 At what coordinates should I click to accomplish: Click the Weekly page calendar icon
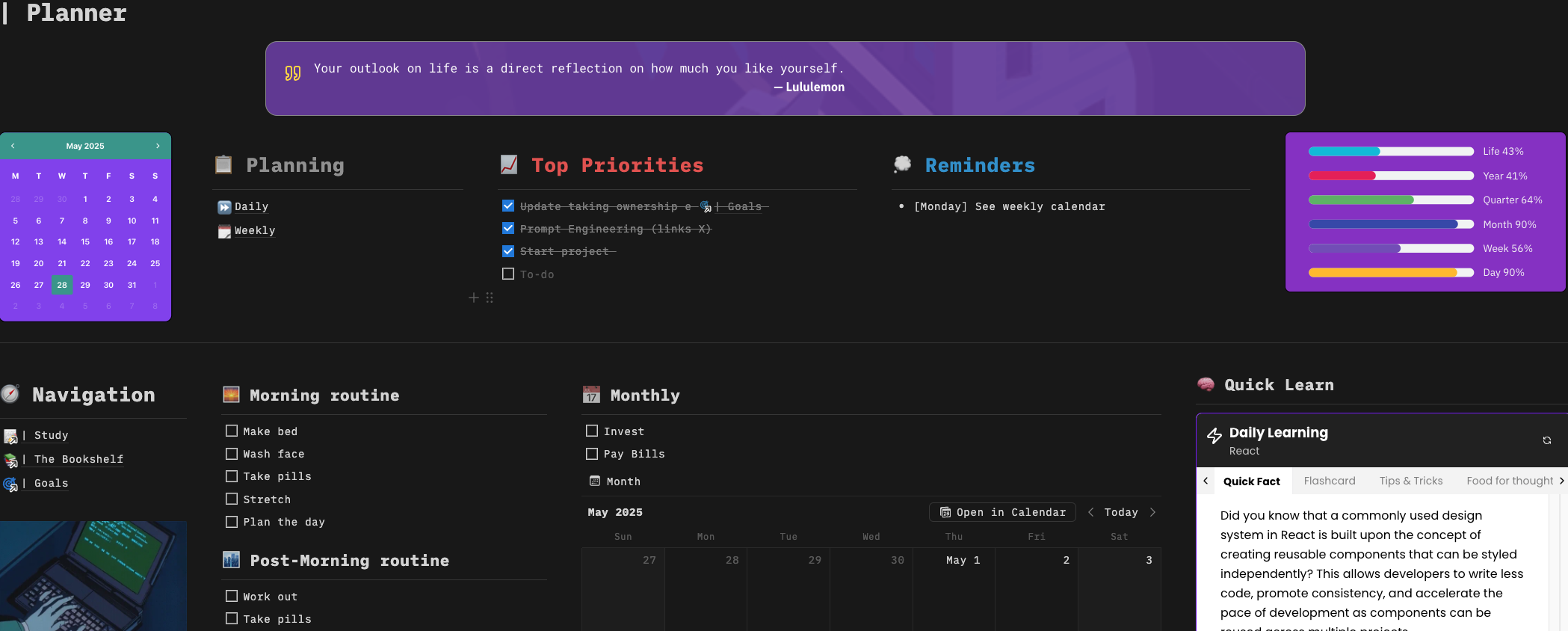pos(224,231)
